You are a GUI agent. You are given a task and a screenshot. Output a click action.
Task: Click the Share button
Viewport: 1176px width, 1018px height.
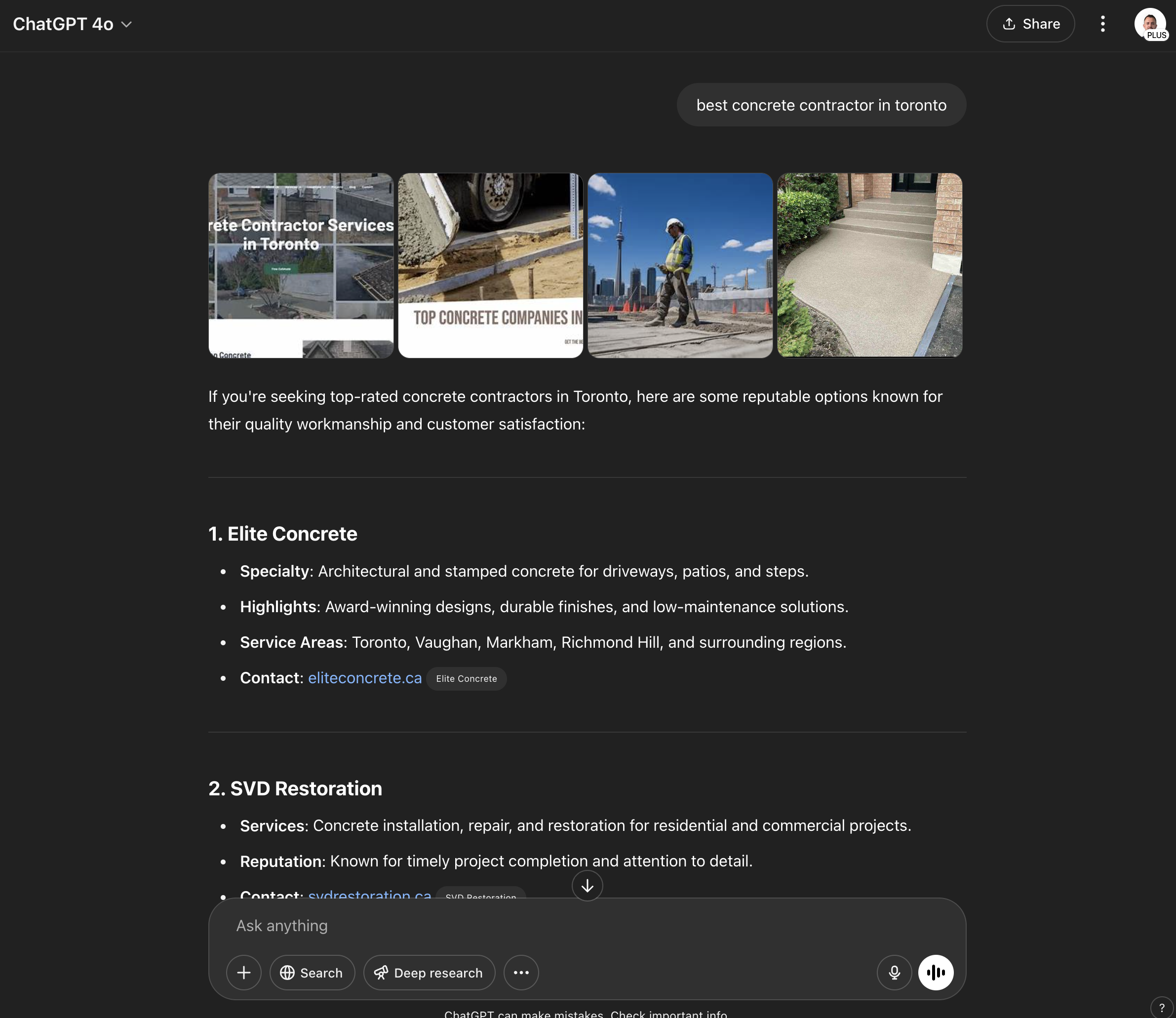coord(1030,24)
